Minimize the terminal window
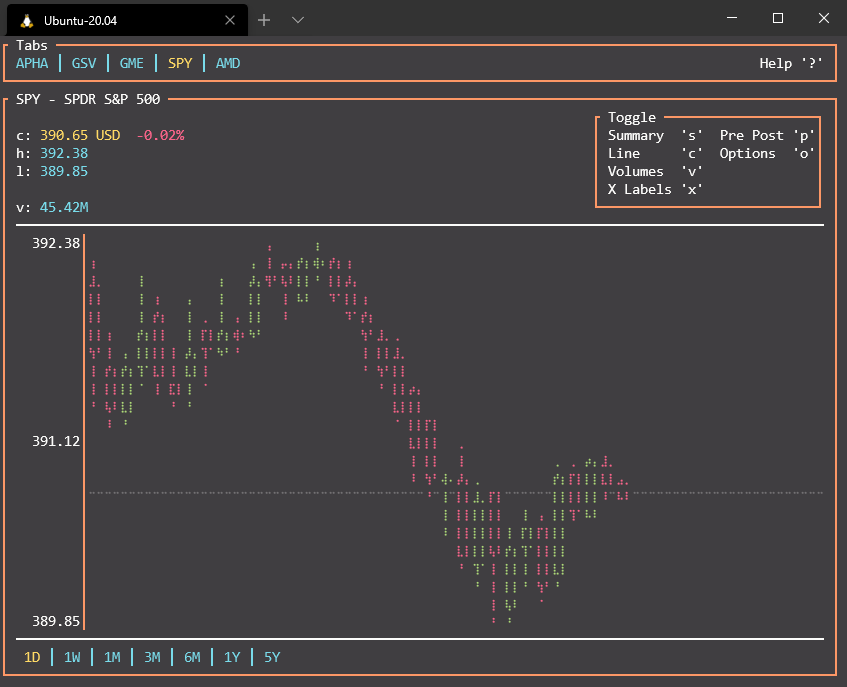 point(732,18)
